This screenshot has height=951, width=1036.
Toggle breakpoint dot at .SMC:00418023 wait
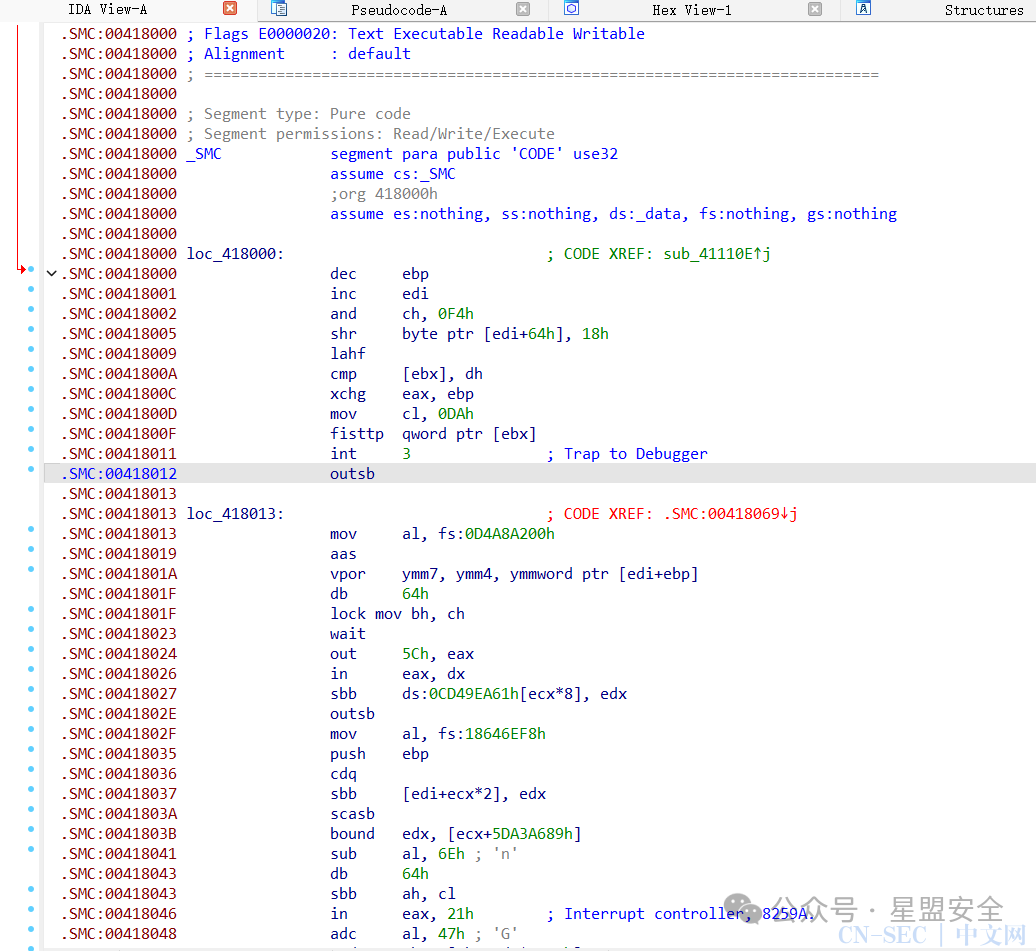click(x=31, y=629)
